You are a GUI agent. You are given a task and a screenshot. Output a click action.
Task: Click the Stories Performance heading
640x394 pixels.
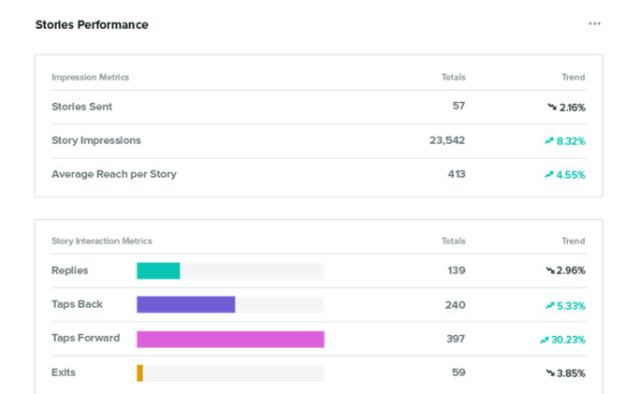[x=92, y=25]
